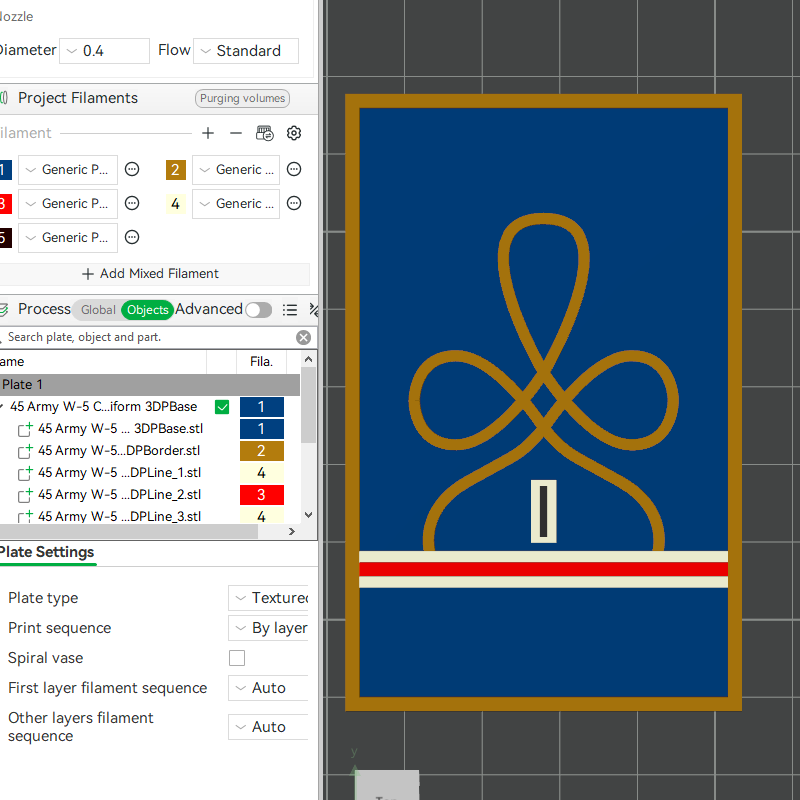This screenshot has width=800, height=800.
Task: Switch process to Objects mode
Action: coord(147,310)
